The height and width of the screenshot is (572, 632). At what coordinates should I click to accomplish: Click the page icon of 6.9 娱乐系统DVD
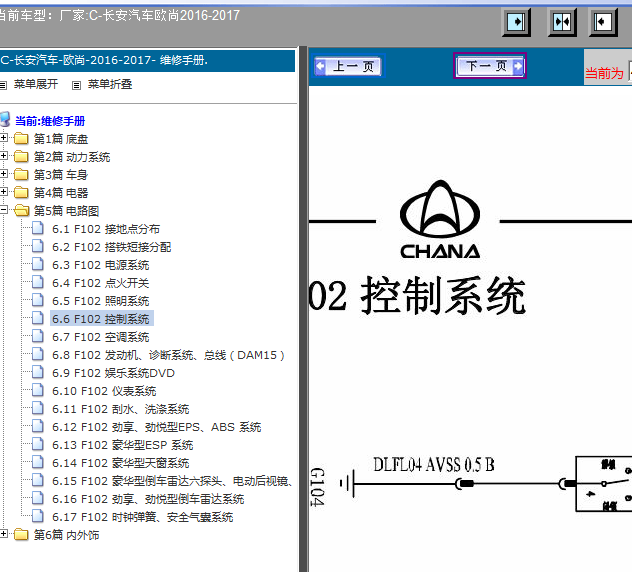point(38,372)
